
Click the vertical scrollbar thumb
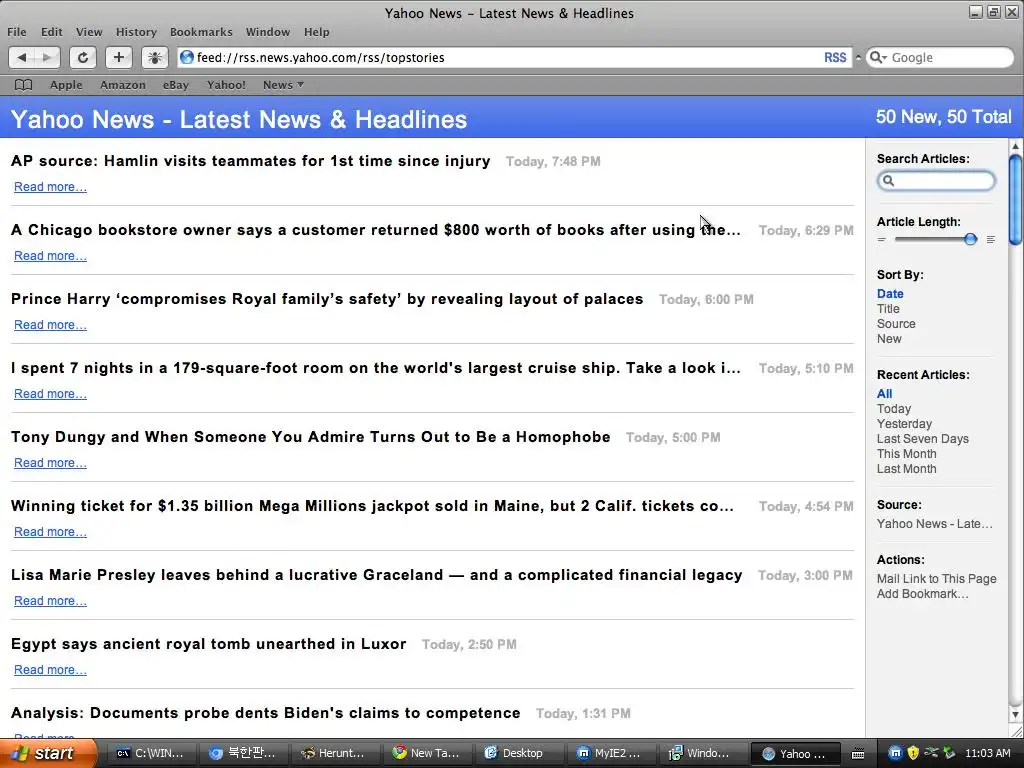(x=1015, y=199)
